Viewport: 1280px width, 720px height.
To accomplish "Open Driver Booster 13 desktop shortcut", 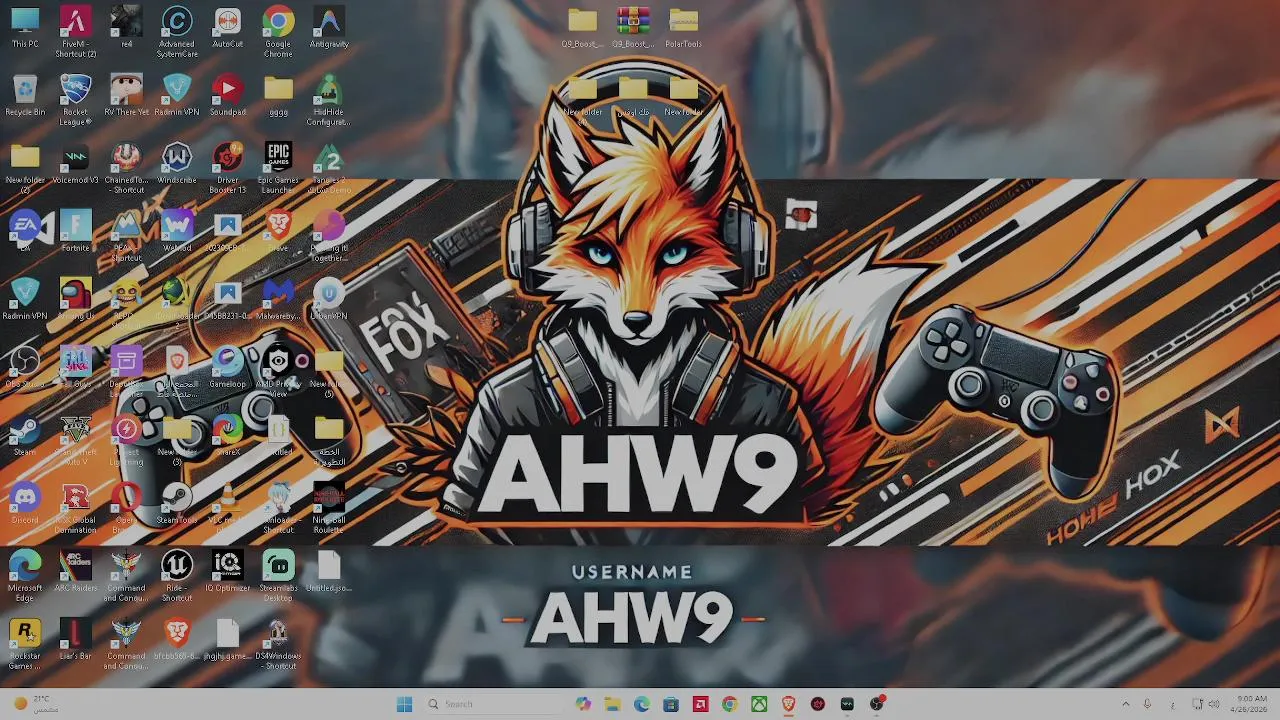I will tap(228, 168).
